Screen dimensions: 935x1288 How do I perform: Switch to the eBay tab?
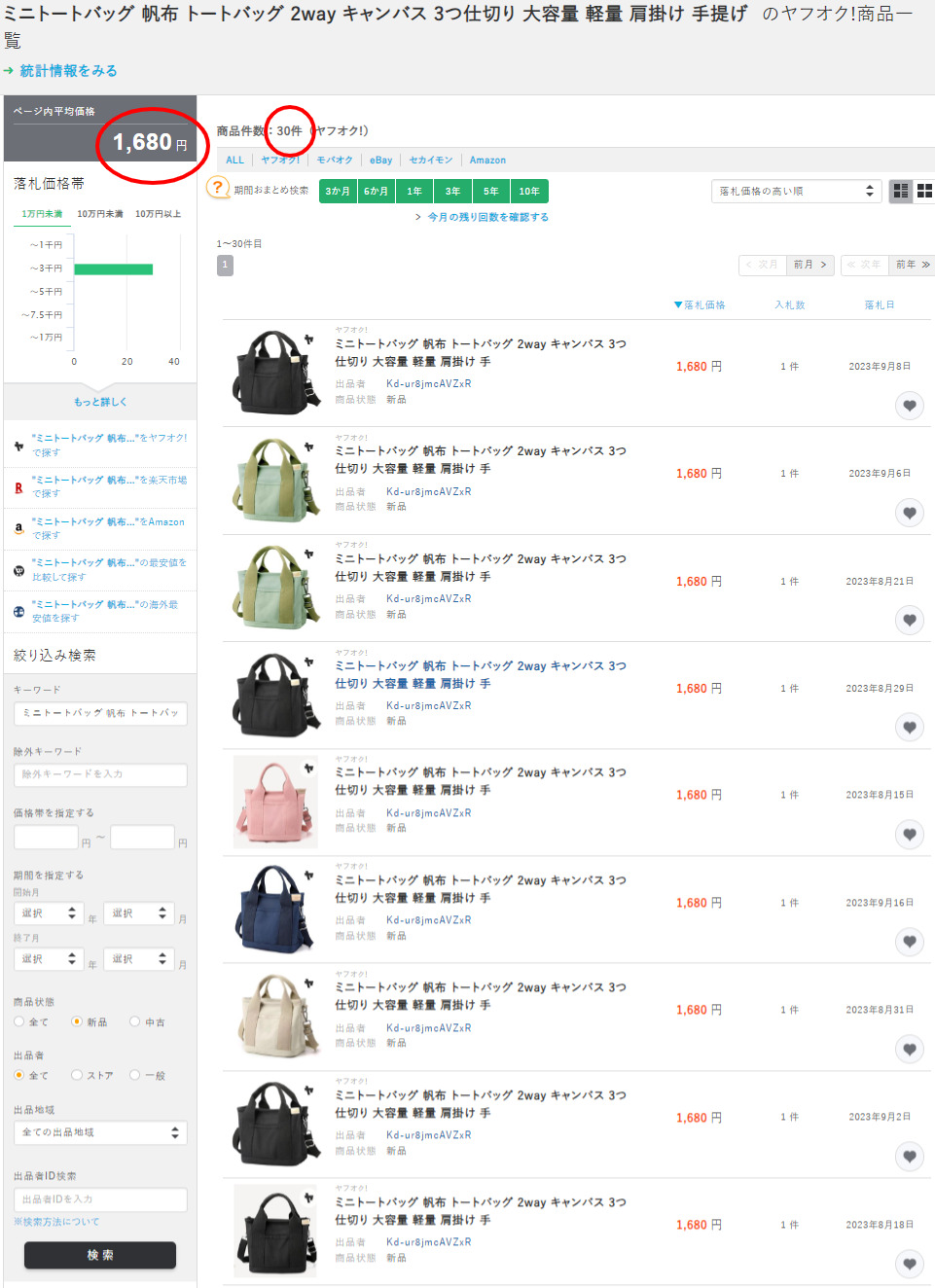(380, 161)
